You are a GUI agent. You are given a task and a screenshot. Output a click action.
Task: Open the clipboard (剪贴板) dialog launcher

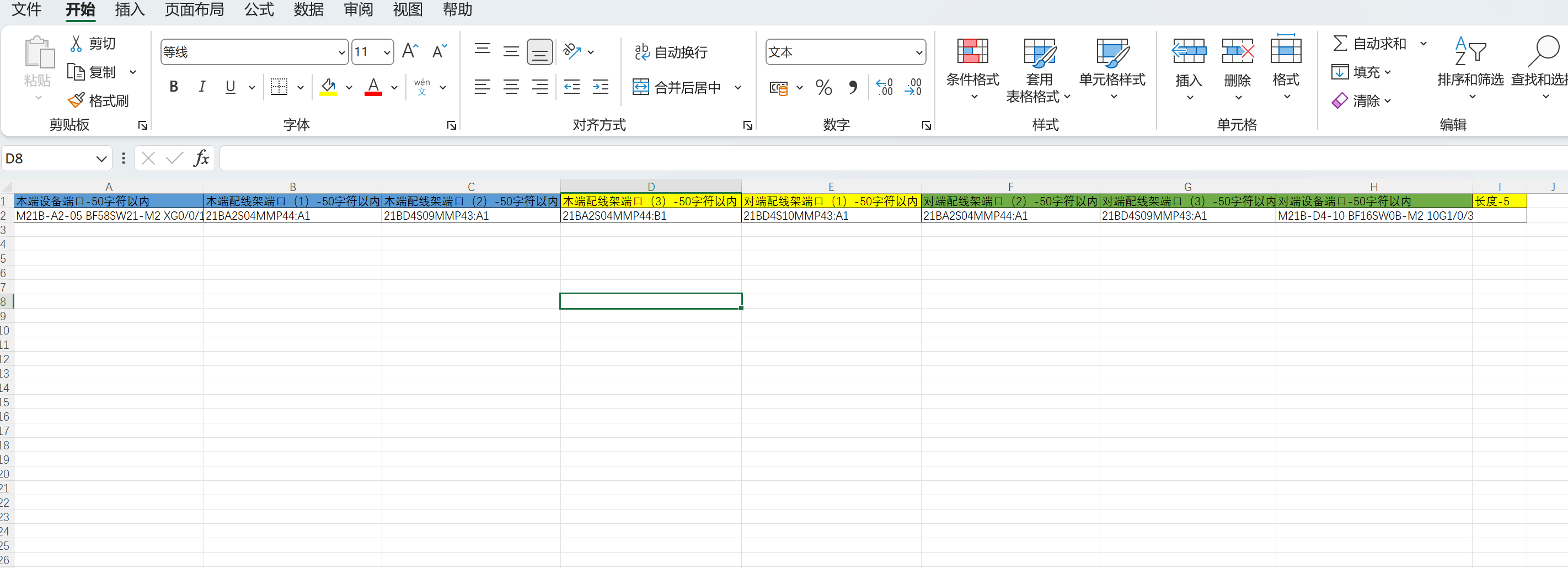click(143, 125)
